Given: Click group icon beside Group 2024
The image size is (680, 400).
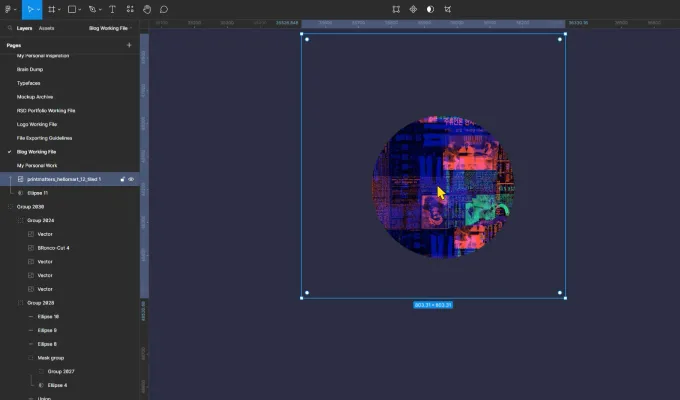Looking at the screenshot, I should pos(20,220).
